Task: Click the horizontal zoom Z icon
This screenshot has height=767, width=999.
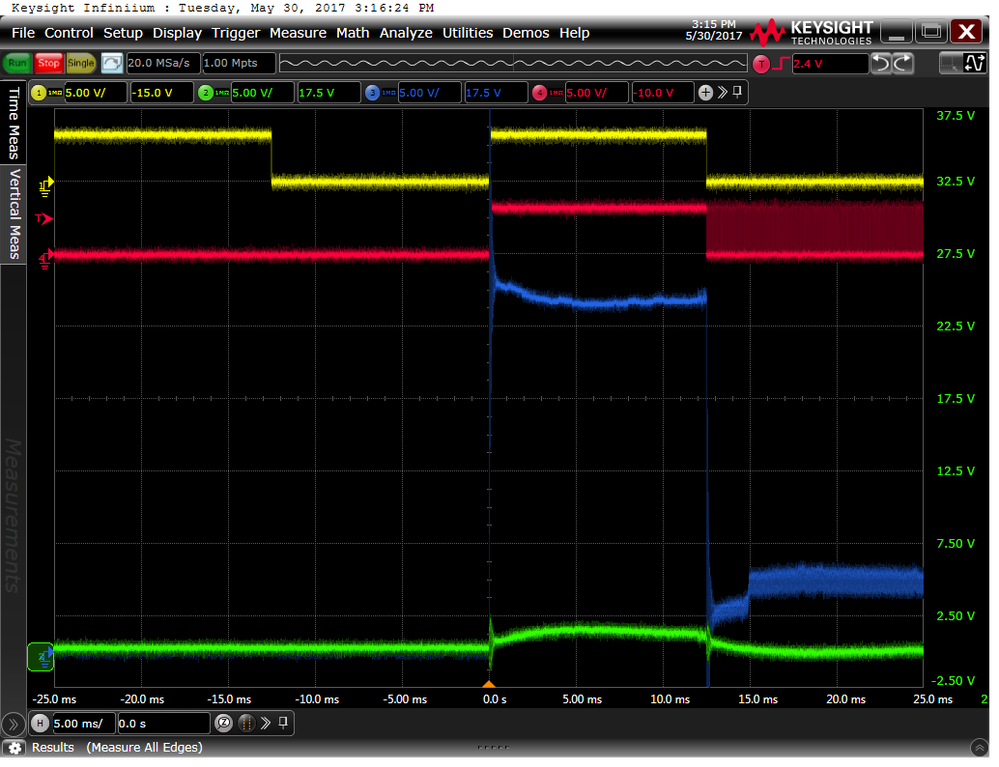Action: point(224,724)
